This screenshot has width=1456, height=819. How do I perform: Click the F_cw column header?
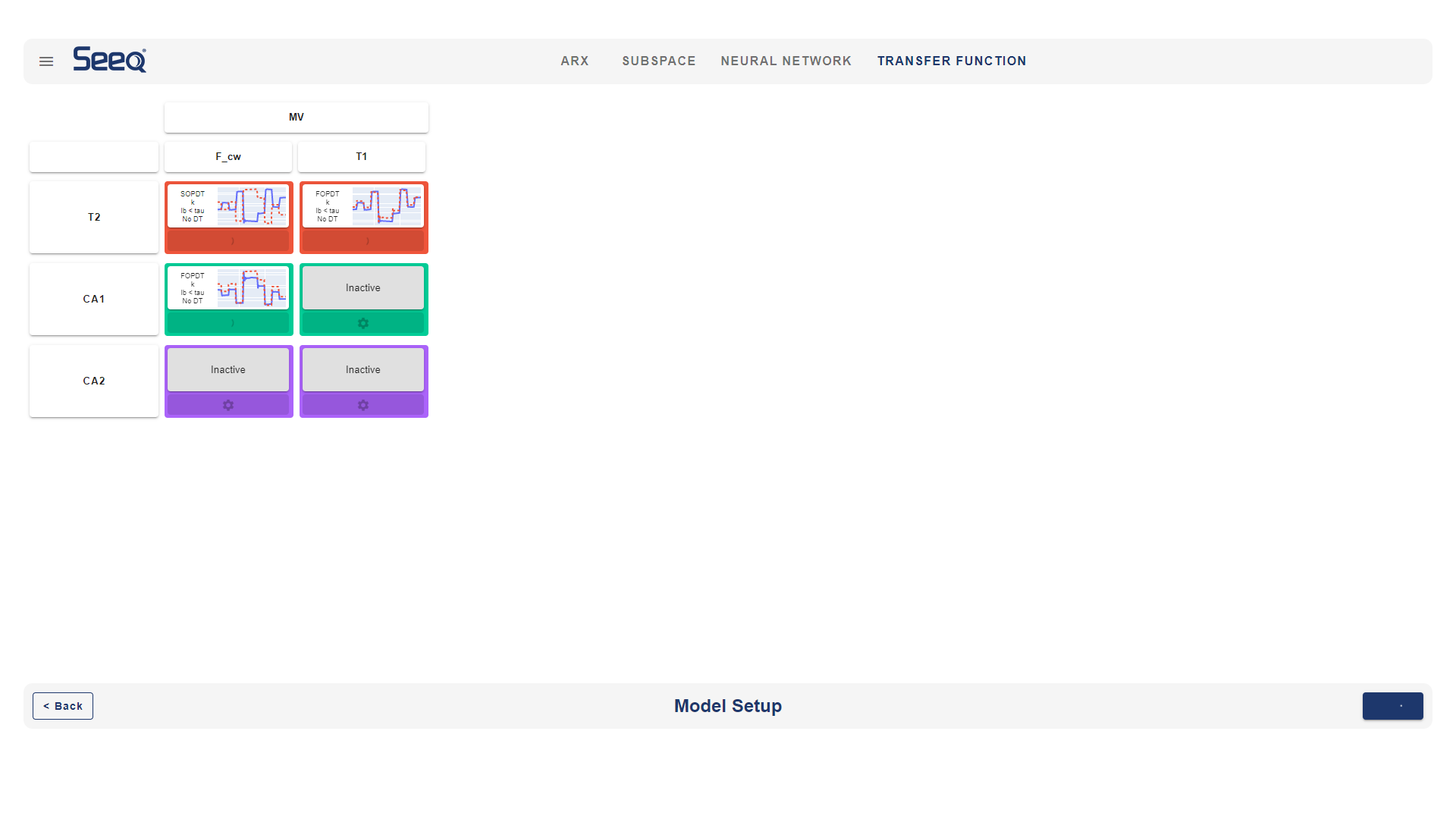click(x=228, y=157)
